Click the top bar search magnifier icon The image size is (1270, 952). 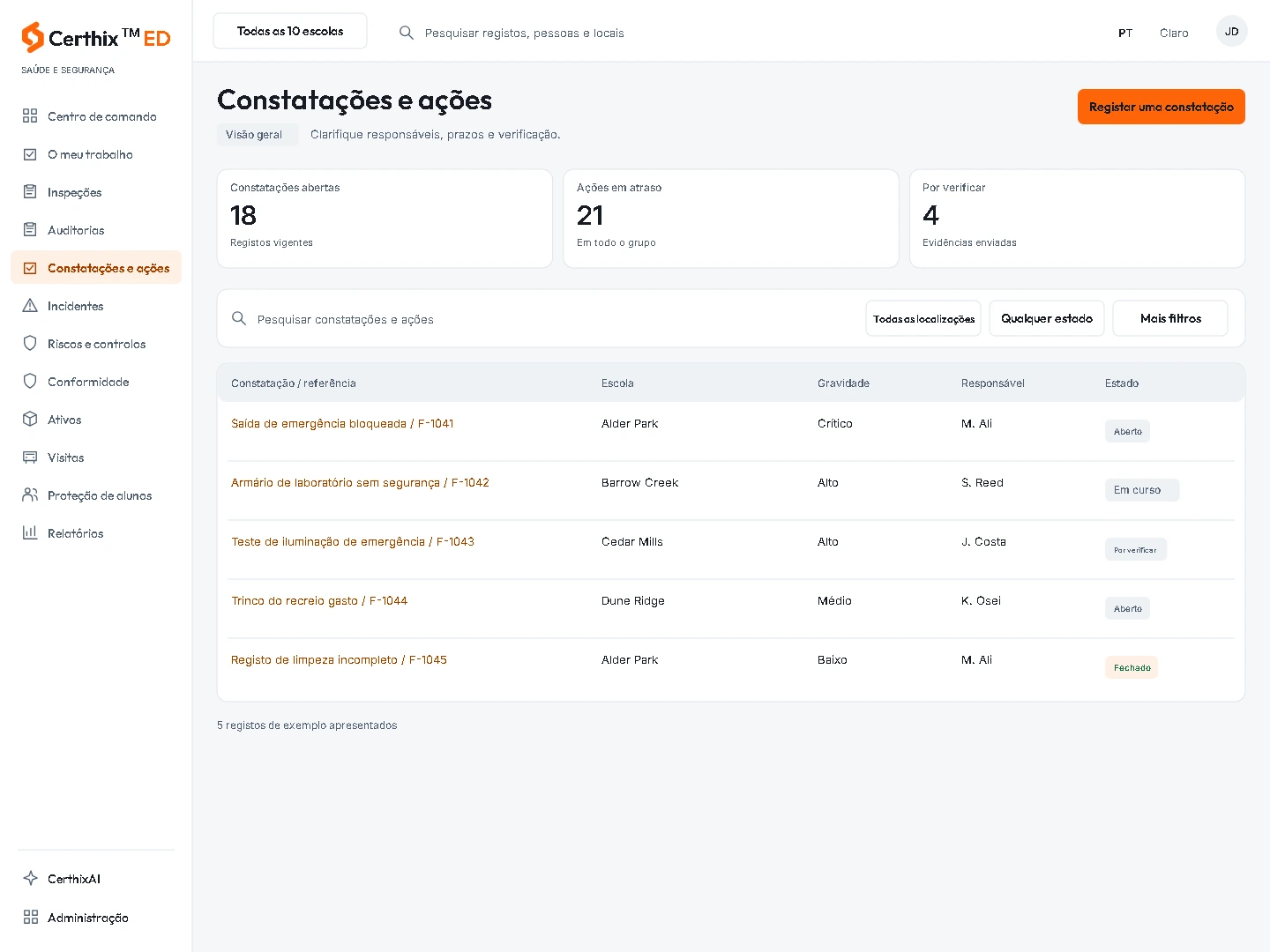click(407, 33)
